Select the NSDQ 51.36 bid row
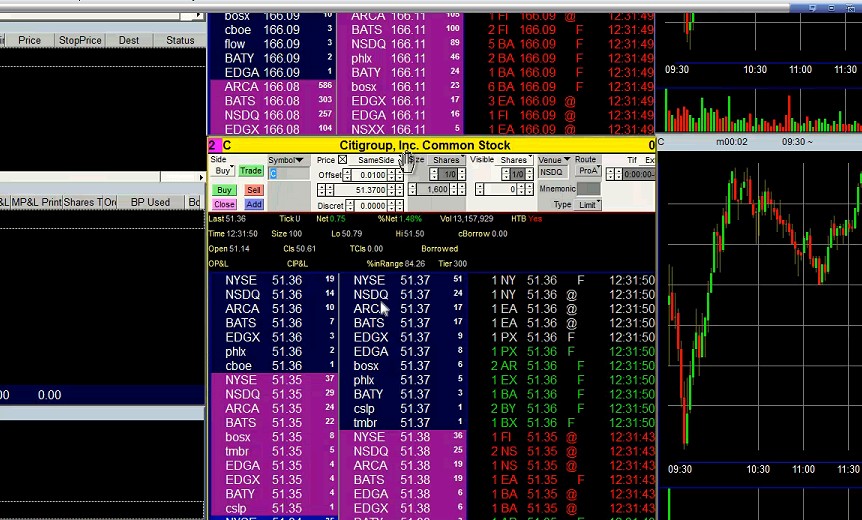 274,295
